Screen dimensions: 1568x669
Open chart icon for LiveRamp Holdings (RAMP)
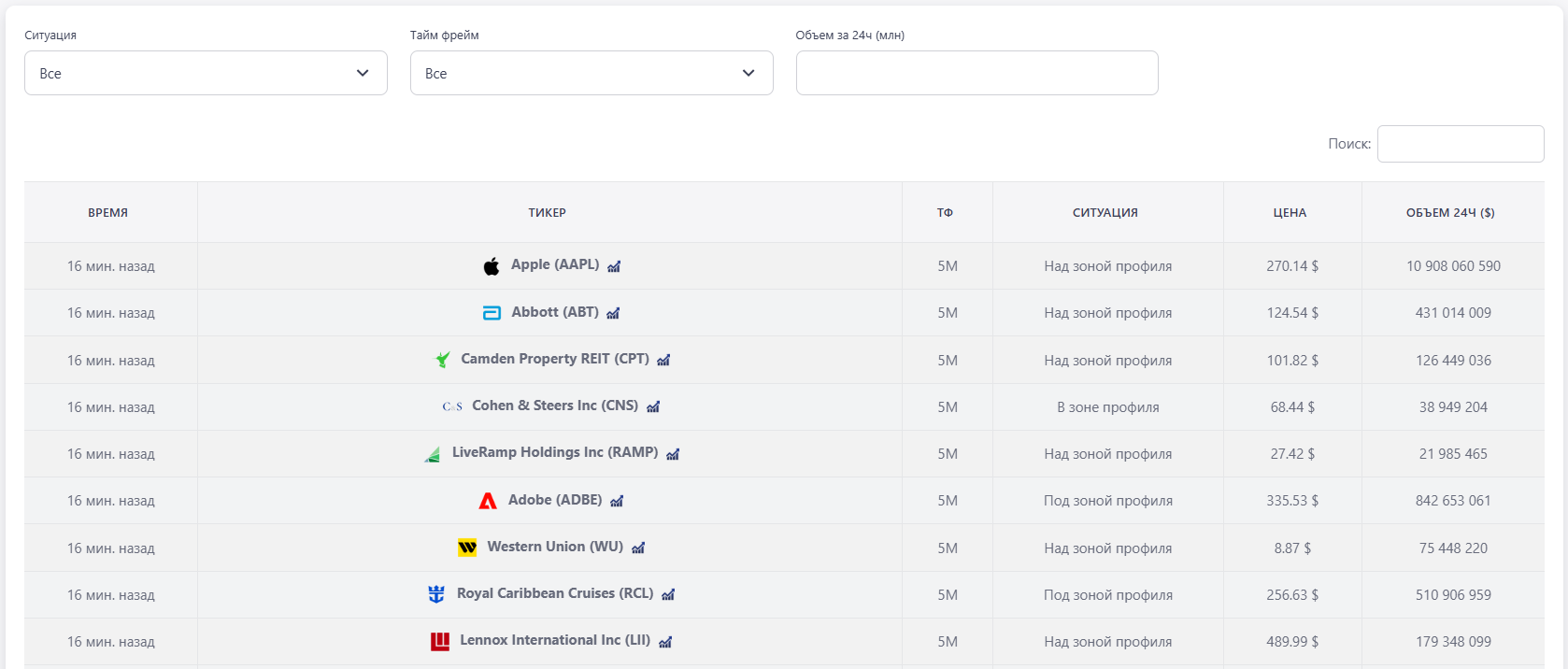[673, 454]
